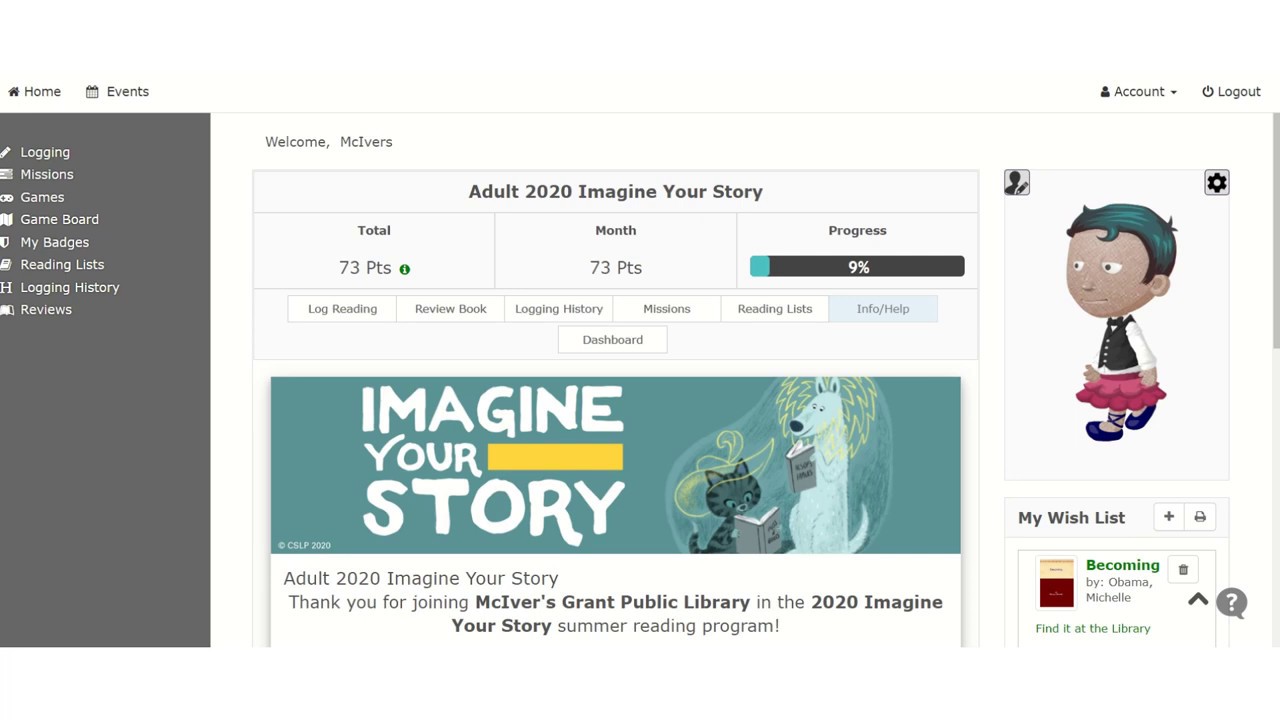This screenshot has height=720, width=1280.
Task: Click the 9% progress bar
Action: pyautogui.click(x=857, y=267)
